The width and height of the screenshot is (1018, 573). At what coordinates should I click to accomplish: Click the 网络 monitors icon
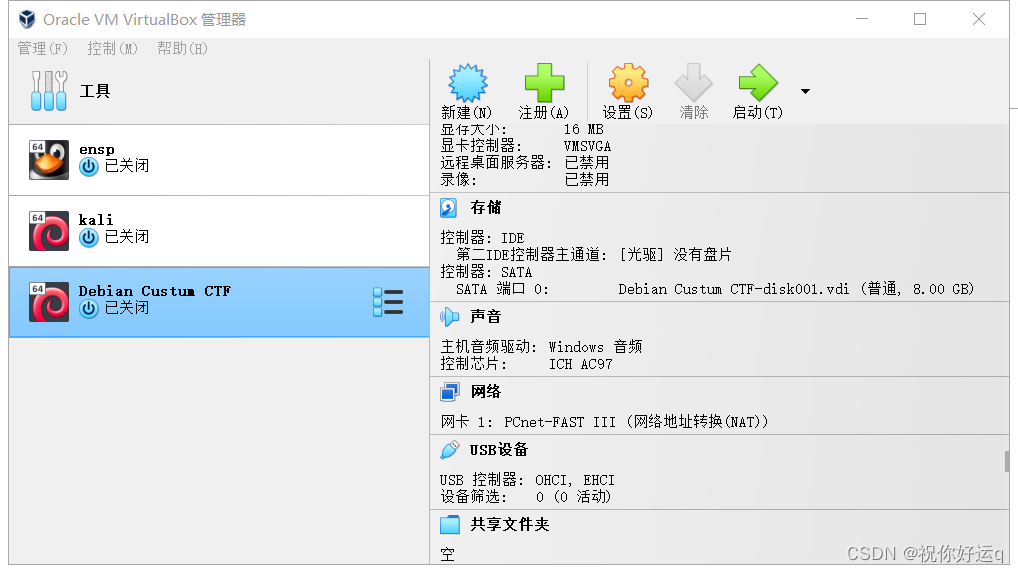tap(449, 392)
